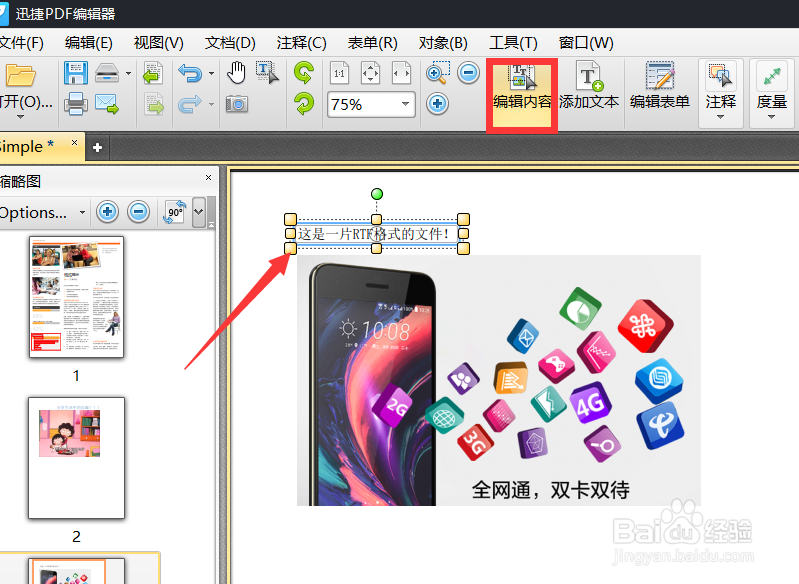799x584 pixels.
Task: Click the Email envelope icon
Action: (x=107, y=104)
